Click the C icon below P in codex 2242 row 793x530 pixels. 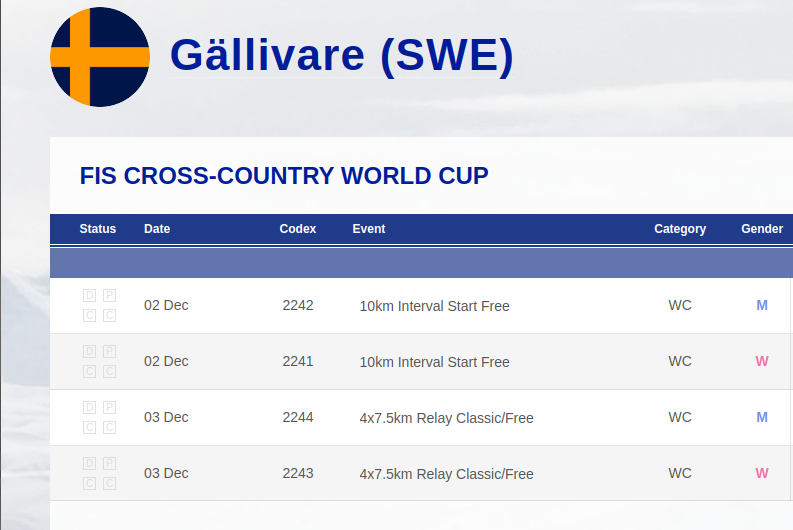109,316
